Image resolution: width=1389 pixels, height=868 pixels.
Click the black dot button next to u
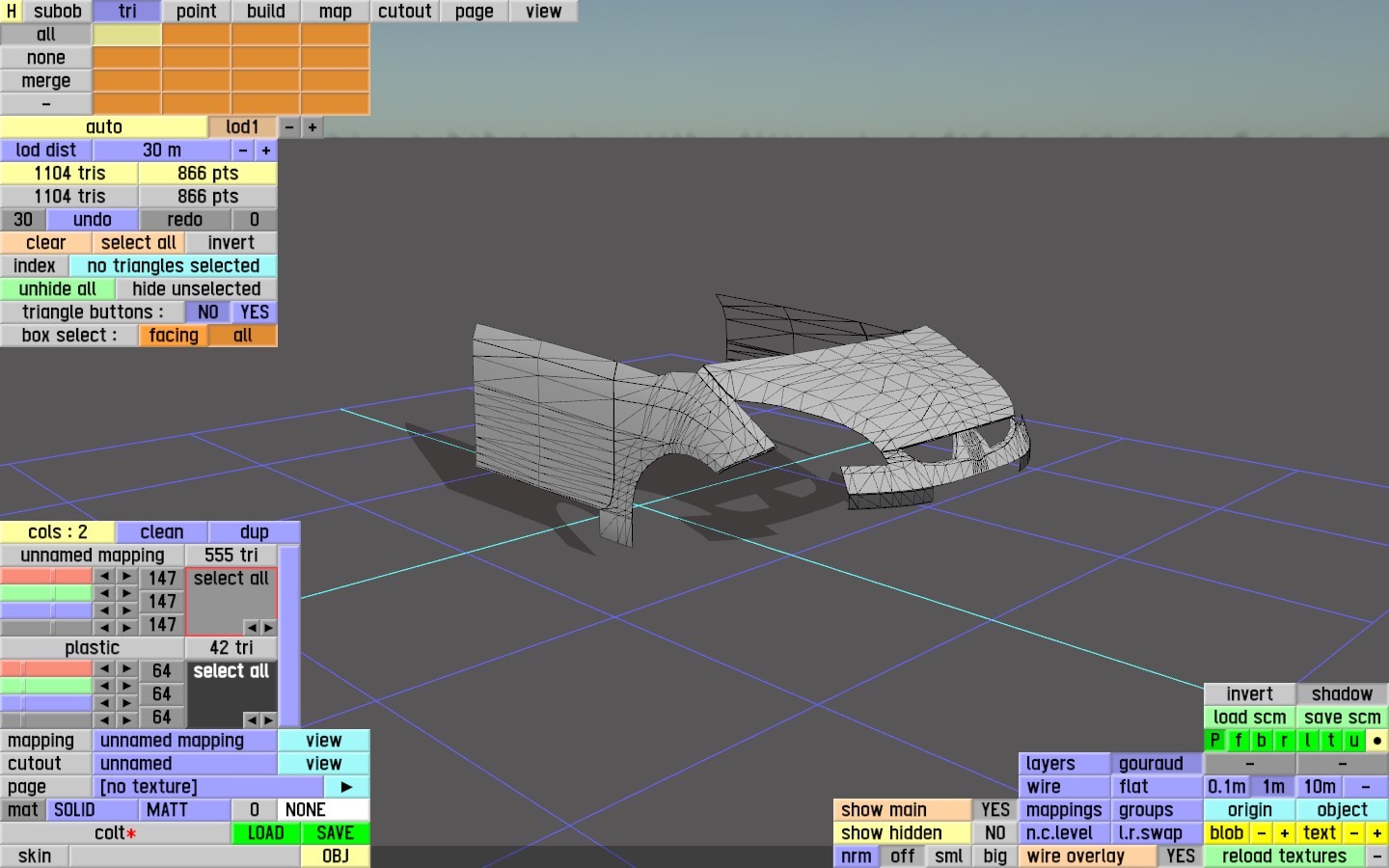(x=1377, y=741)
